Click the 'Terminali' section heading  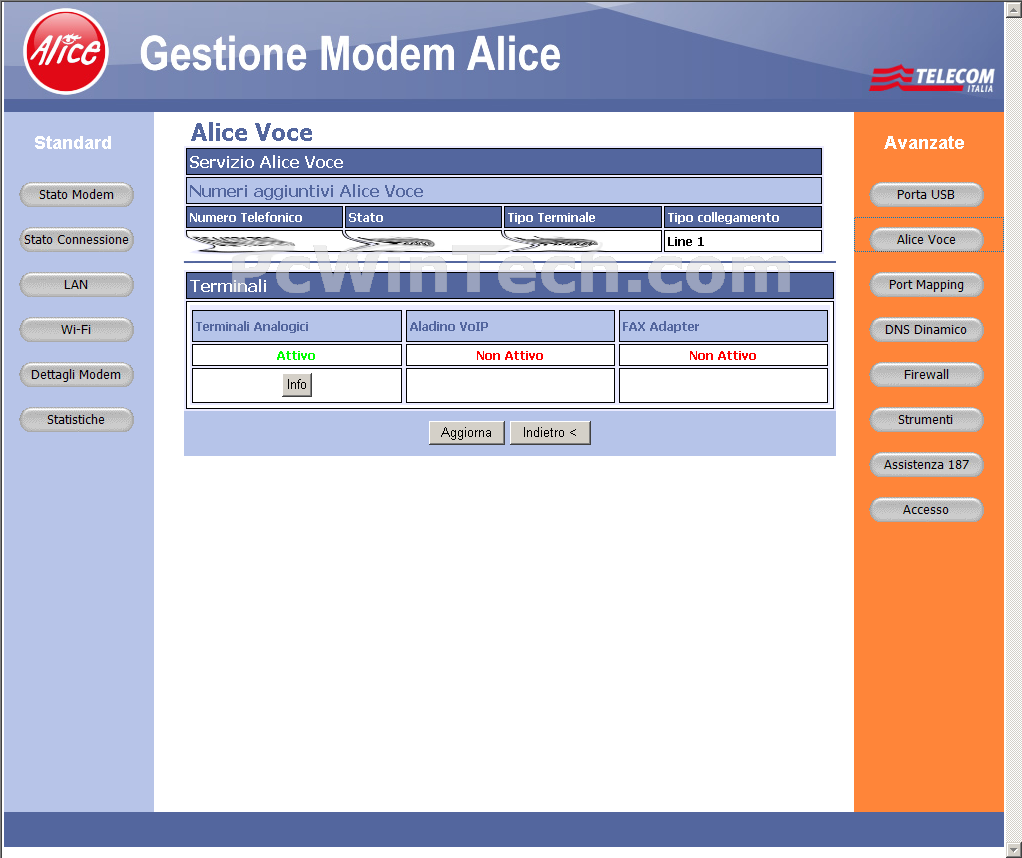tap(510, 286)
